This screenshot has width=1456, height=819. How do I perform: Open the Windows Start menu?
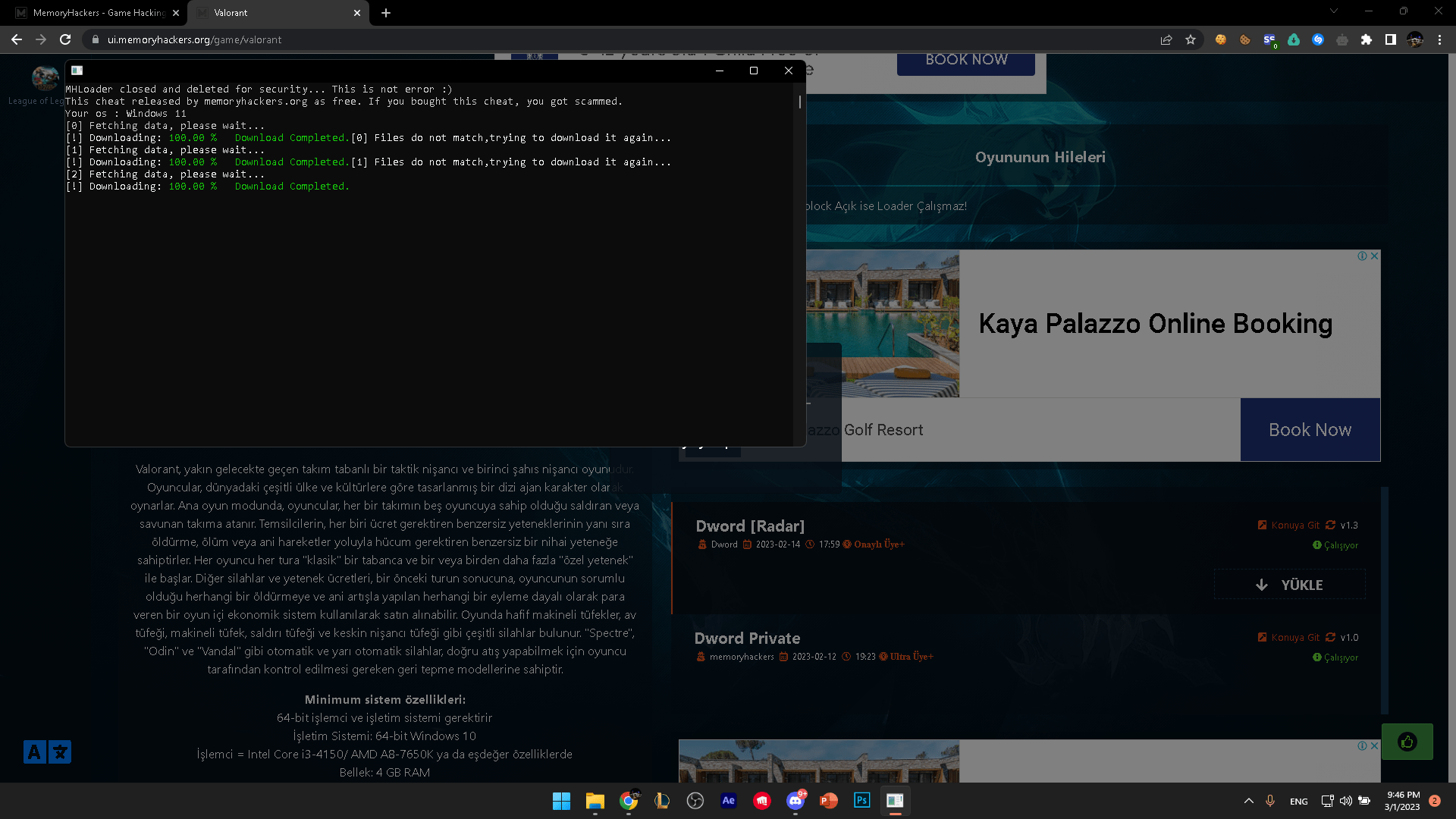pos(561,801)
